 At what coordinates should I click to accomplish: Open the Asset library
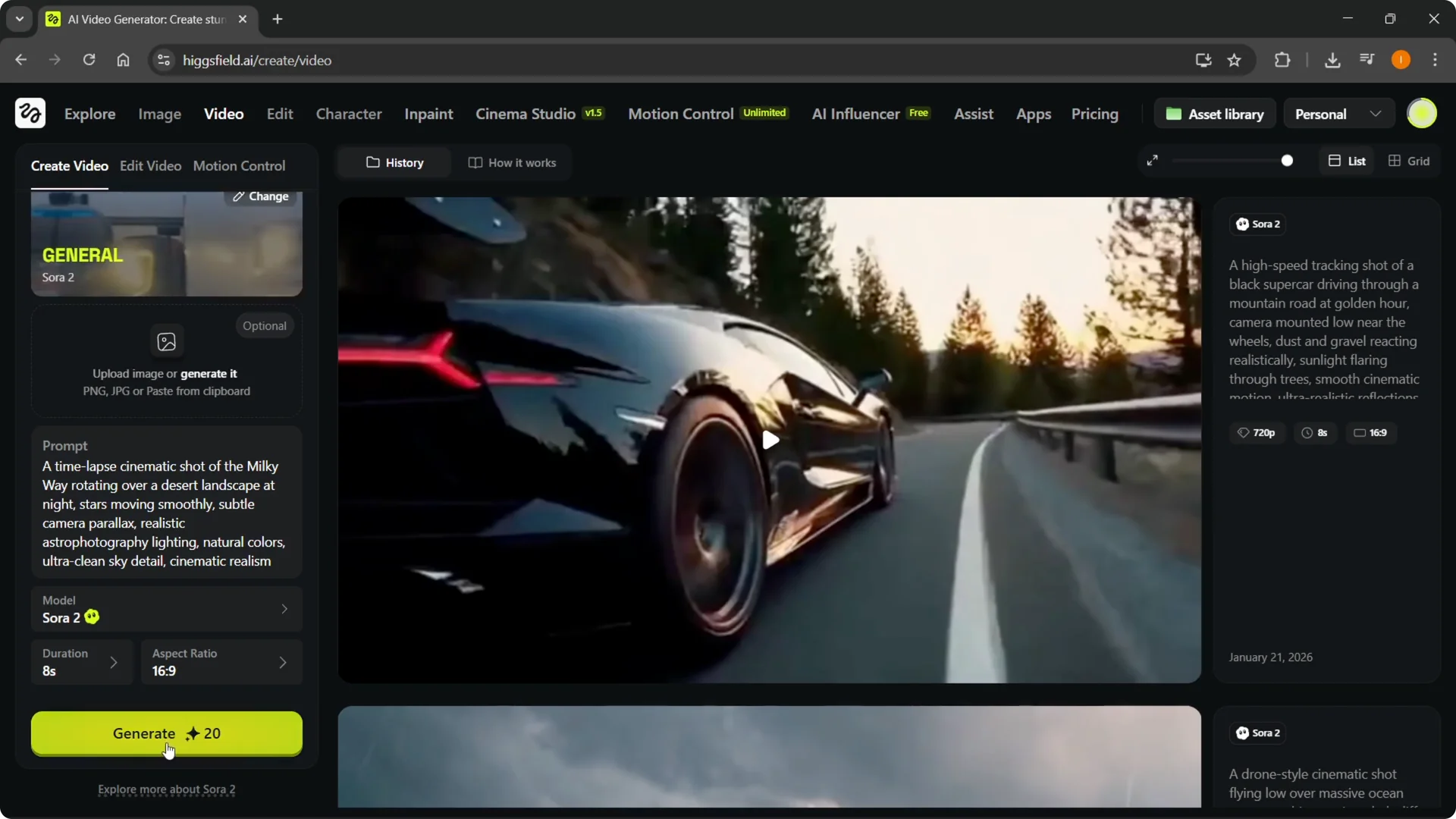click(1215, 114)
